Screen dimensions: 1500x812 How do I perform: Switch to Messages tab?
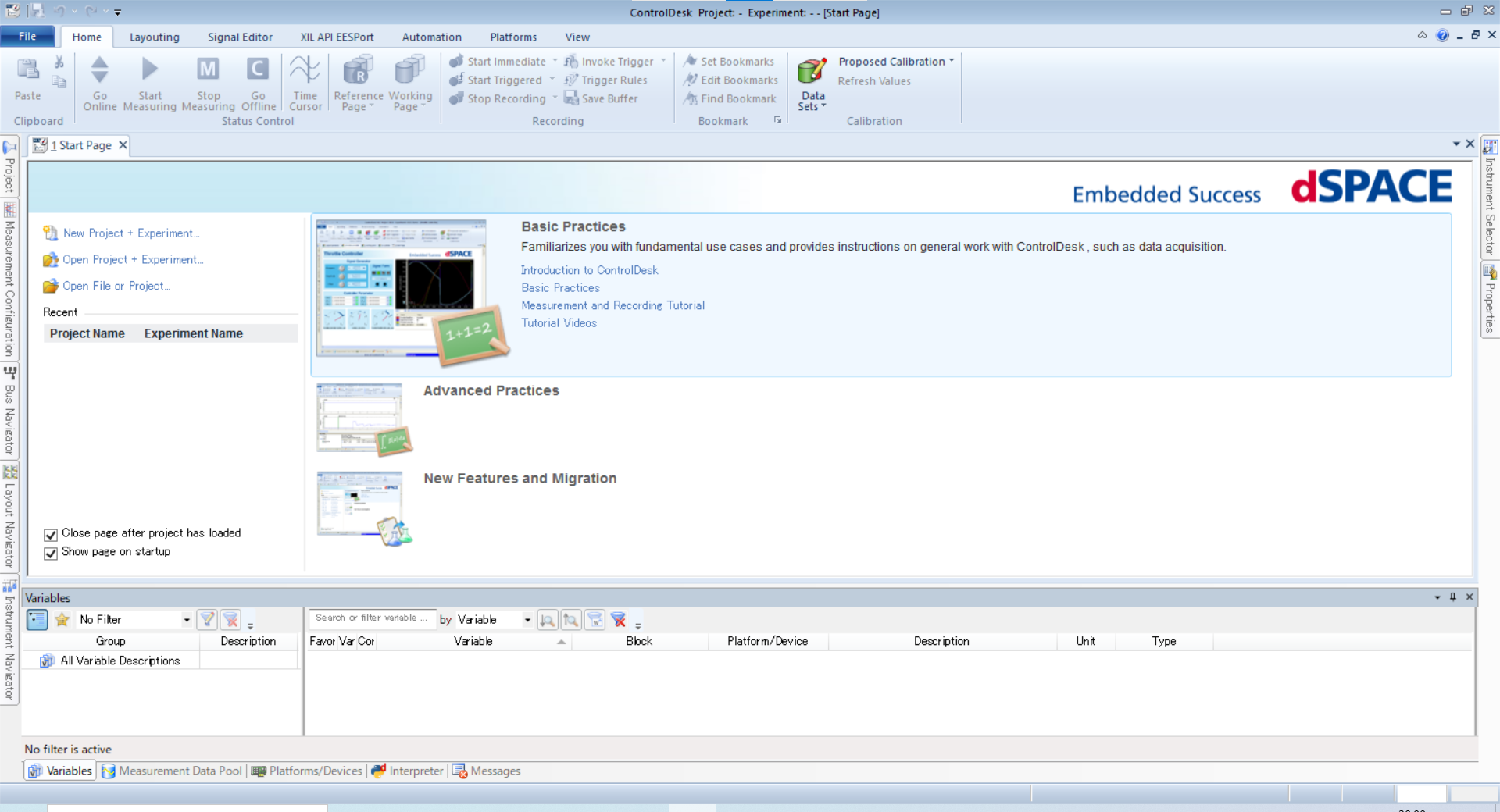pos(487,771)
